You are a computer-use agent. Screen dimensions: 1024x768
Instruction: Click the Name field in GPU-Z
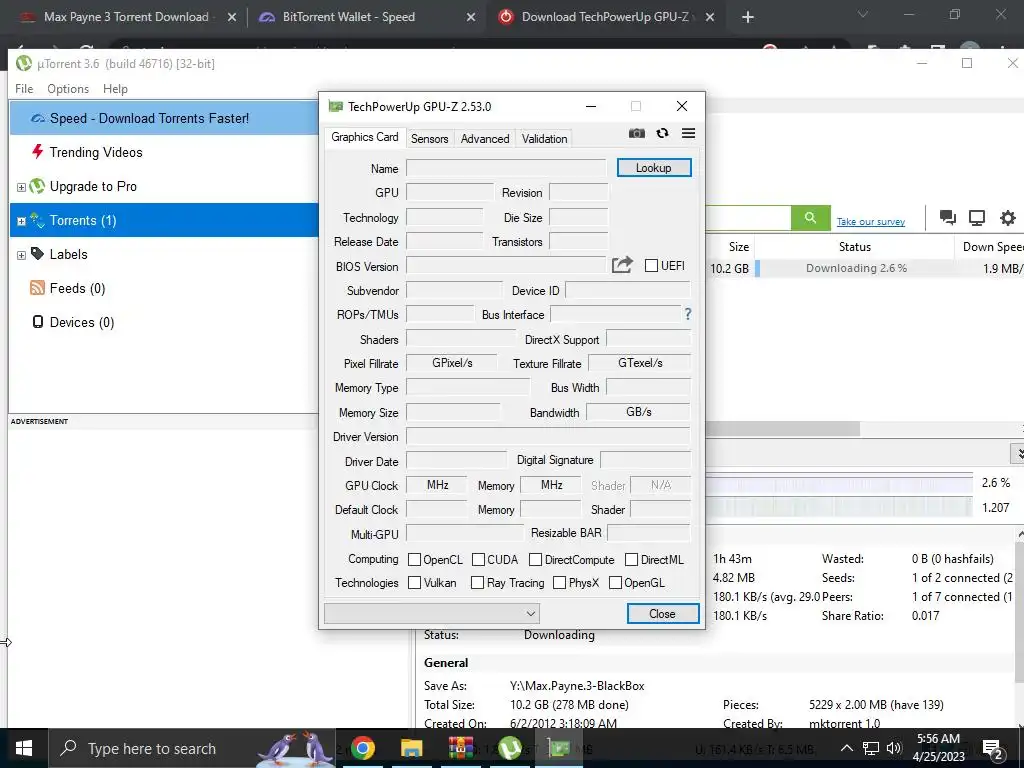click(x=506, y=168)
